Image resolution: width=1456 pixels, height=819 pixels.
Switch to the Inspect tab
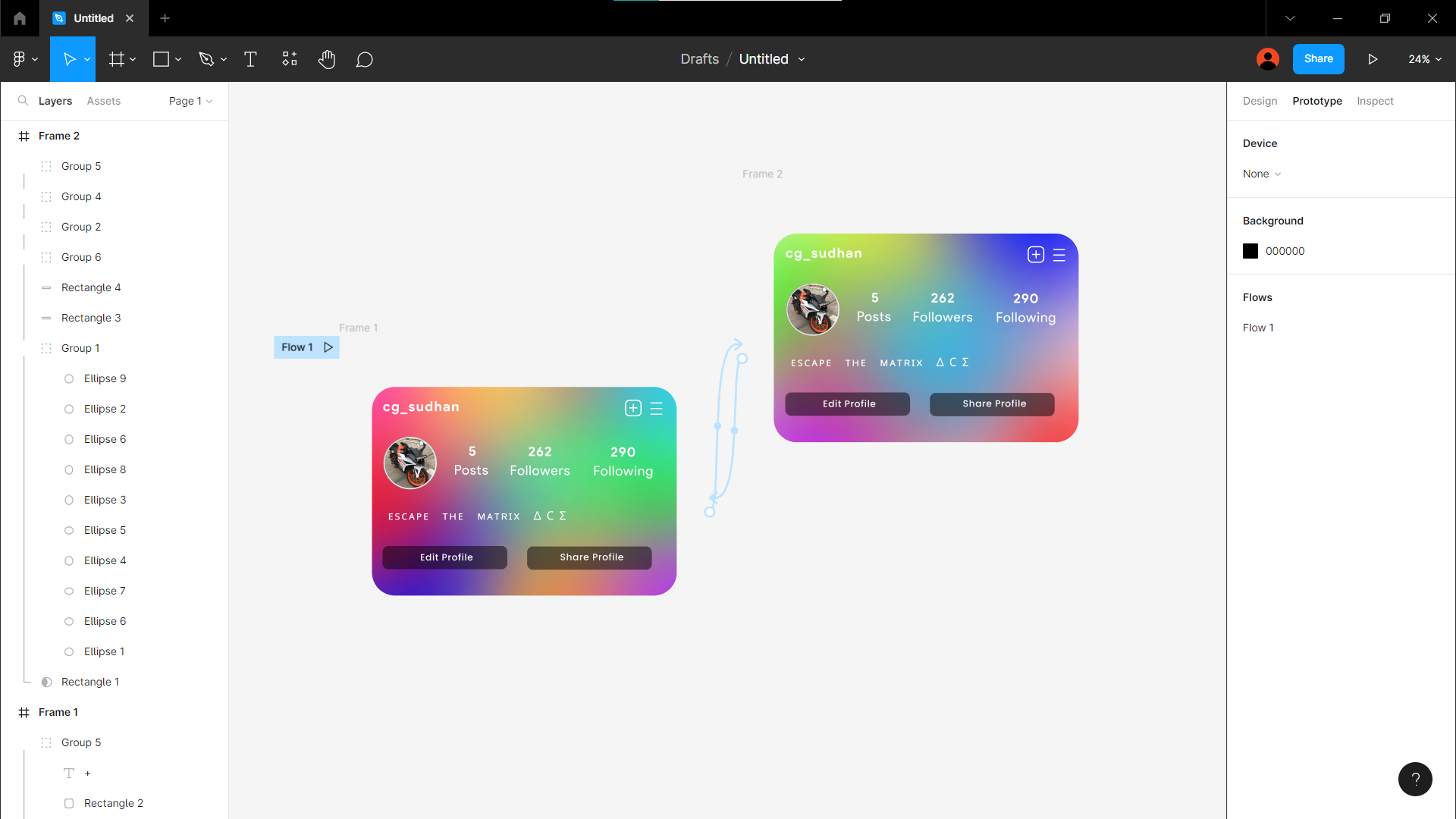click(x=1375, y=100)
